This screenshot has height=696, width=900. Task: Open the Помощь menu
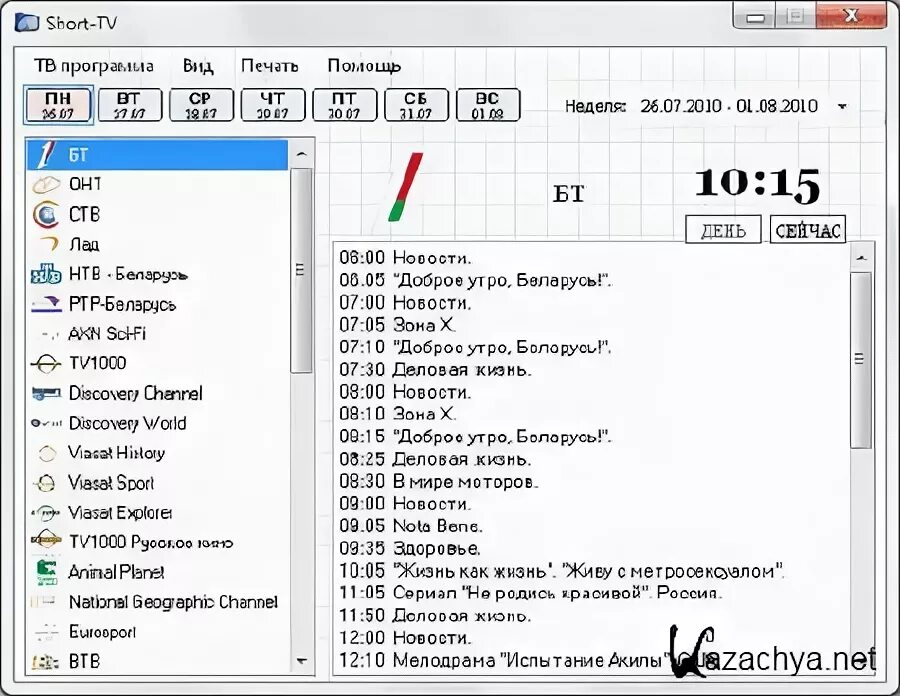click(364, 66)
